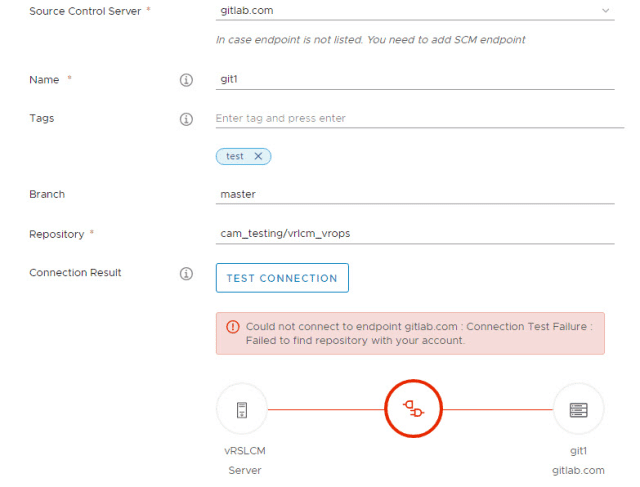Click the 'git1 gitlab.com' label under diagram
The image size is (640, 487).
[x=579, y=460]
